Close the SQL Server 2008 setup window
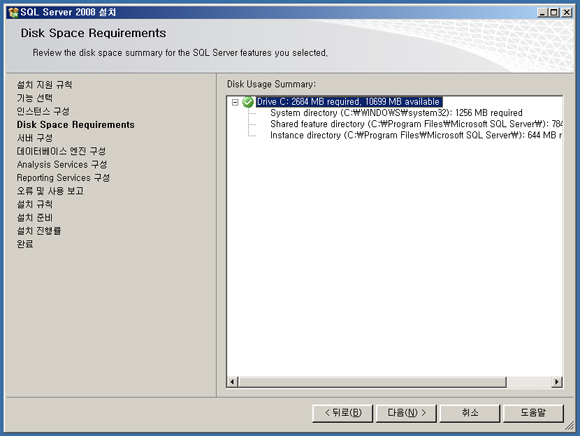This screenshot has height=436, width=580. tap(566, 13)
